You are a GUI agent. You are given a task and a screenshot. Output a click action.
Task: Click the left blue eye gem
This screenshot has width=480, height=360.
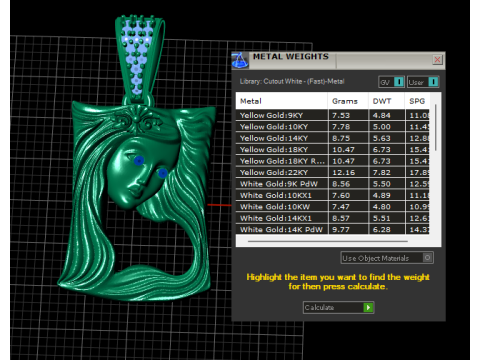tap(139, 161)
